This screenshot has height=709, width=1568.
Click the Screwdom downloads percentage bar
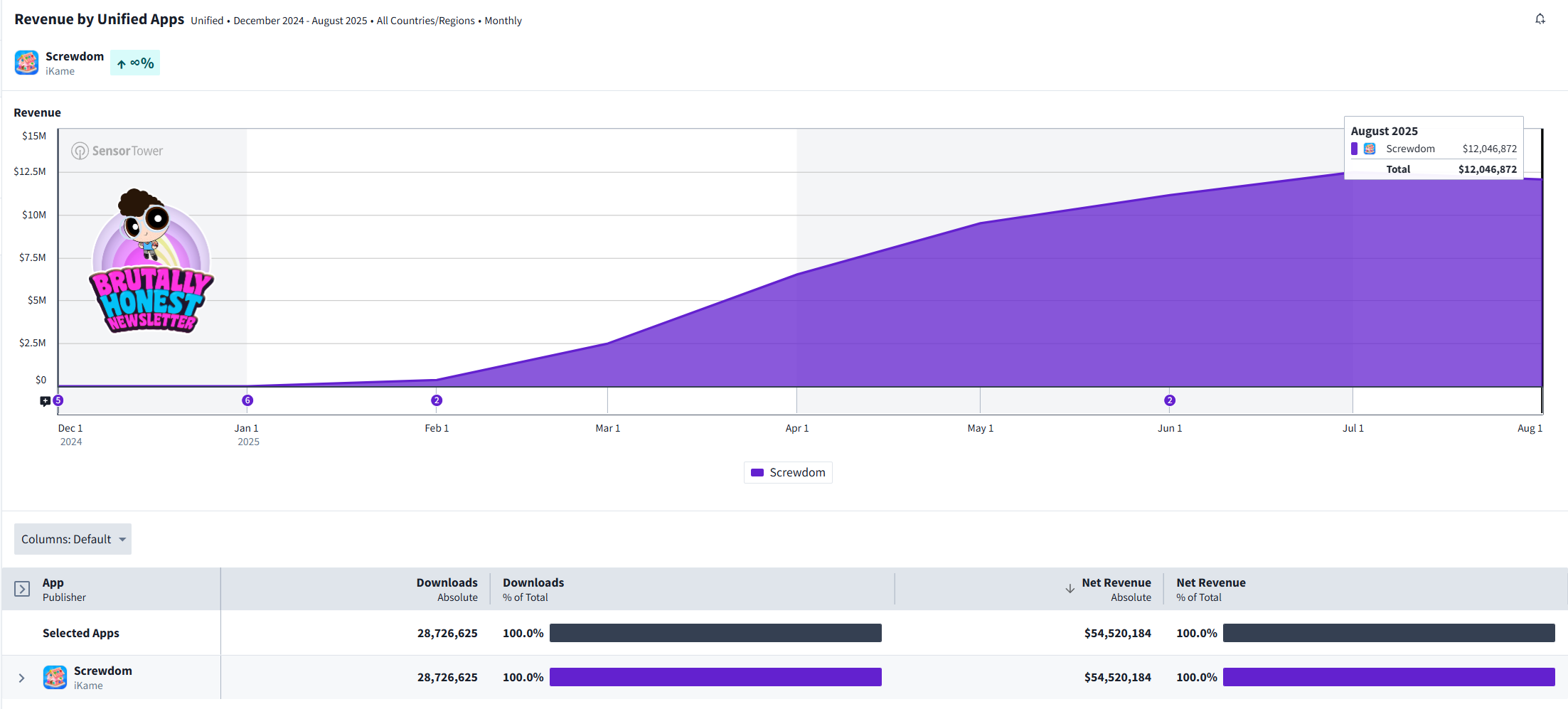715,677
